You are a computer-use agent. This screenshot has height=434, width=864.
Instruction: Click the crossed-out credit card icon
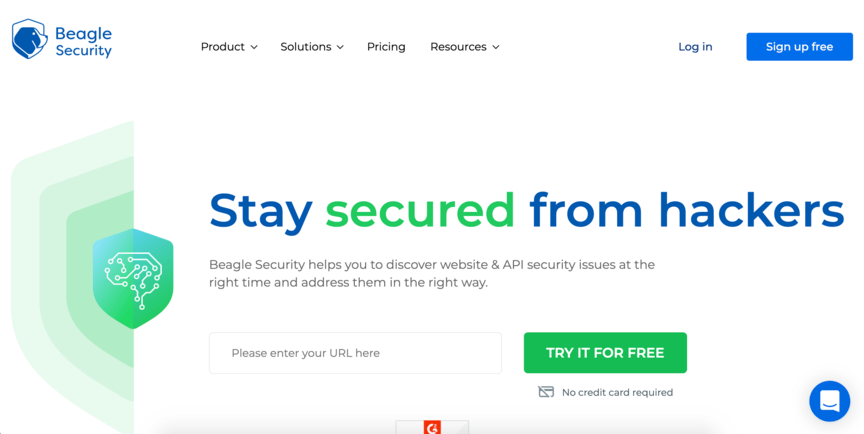(546, 392)
